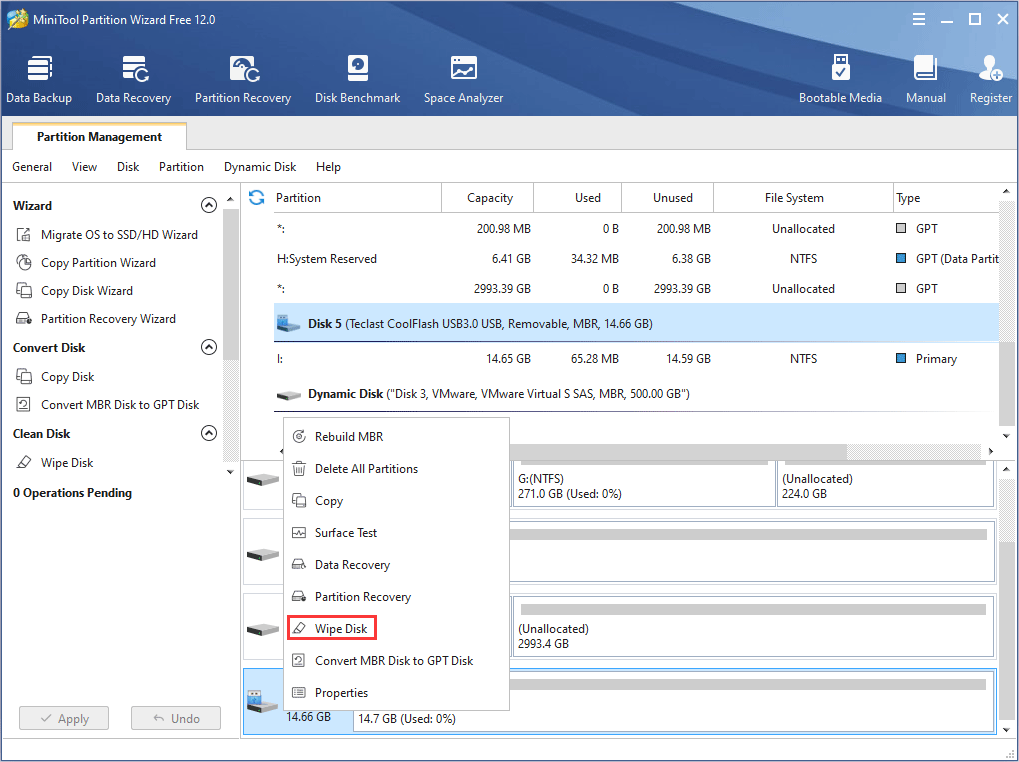Open the Help menu
The height and width of the screenshot is (762, 1019).
click(x=328, y=167)
